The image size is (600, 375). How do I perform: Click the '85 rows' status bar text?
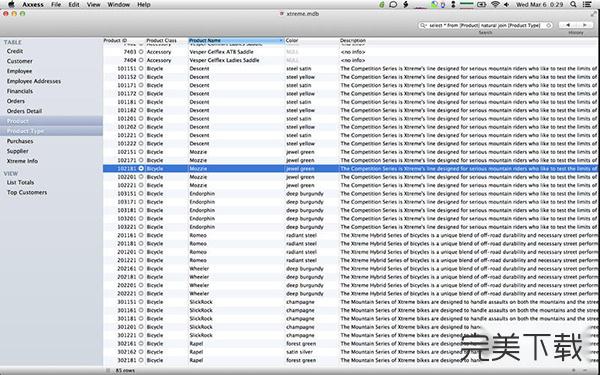pyautogui.click(x=125, y=370)
